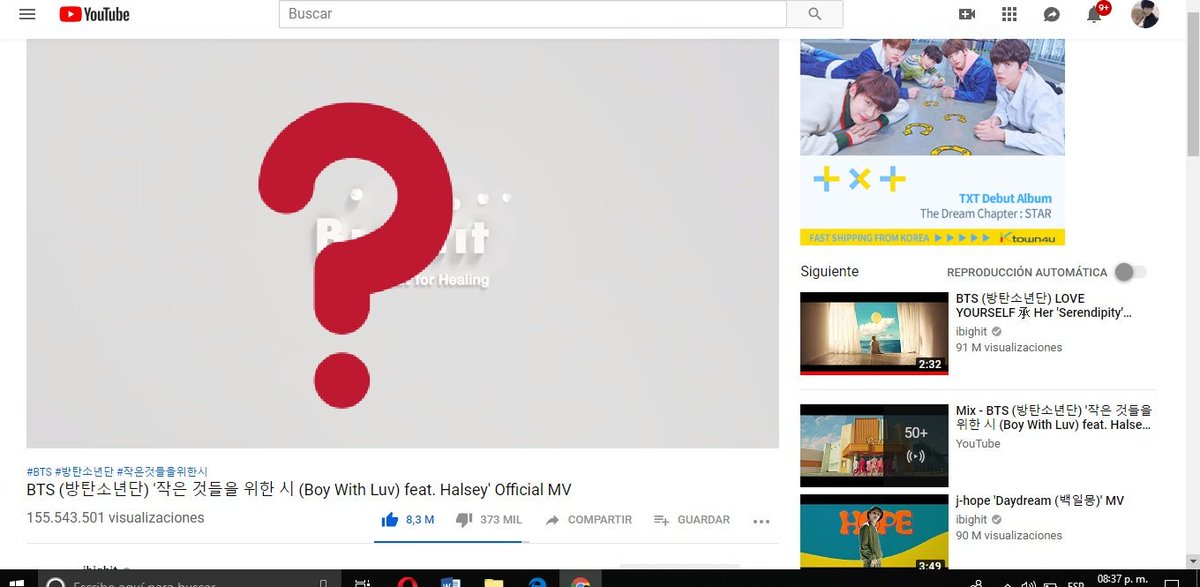Image resolution: width=1200 pixels, height=587 pixels.
Task: Go to YouTube home via the logo
Action: [x=94, y=14]
